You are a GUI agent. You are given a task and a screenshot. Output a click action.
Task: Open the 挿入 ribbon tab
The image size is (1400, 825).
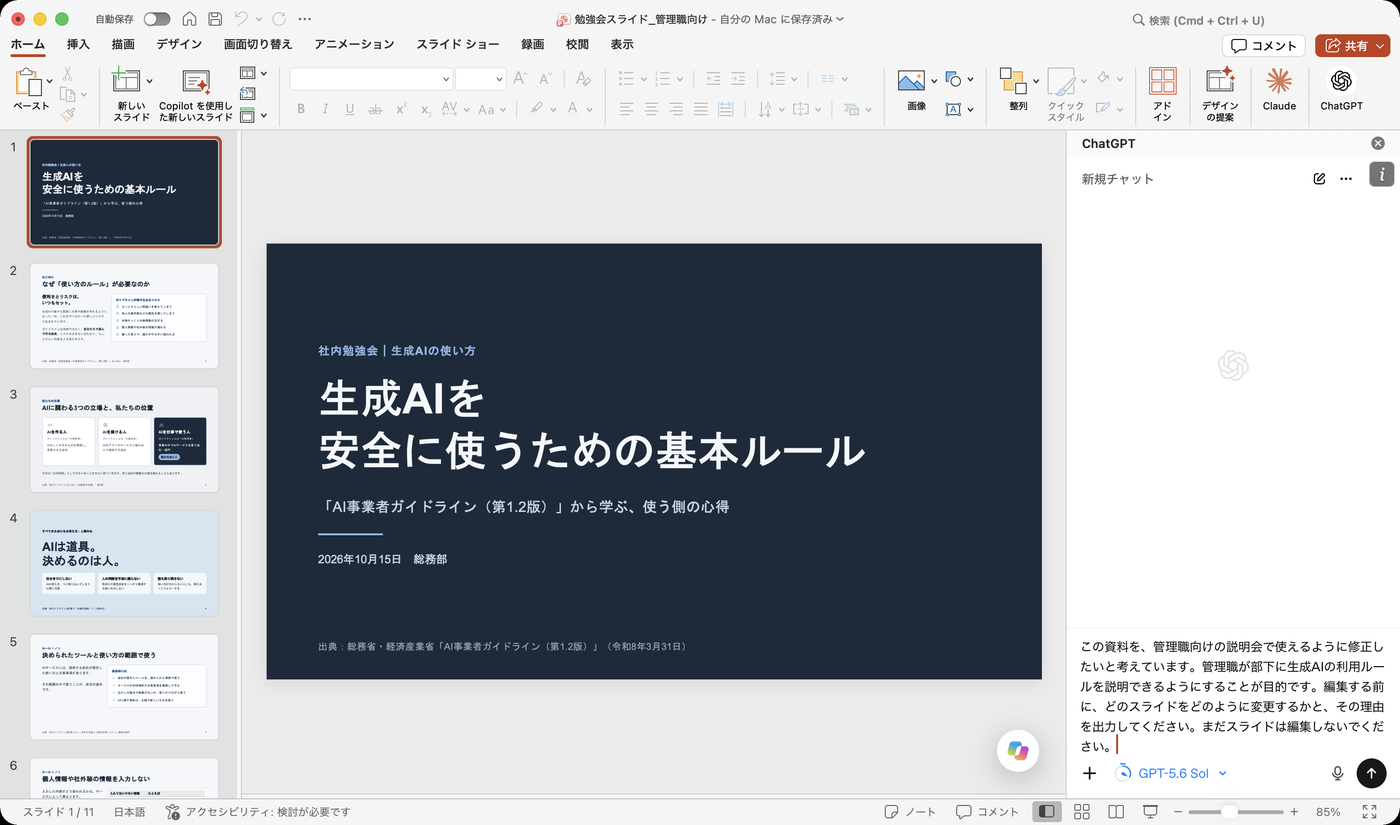click(78, 44)
